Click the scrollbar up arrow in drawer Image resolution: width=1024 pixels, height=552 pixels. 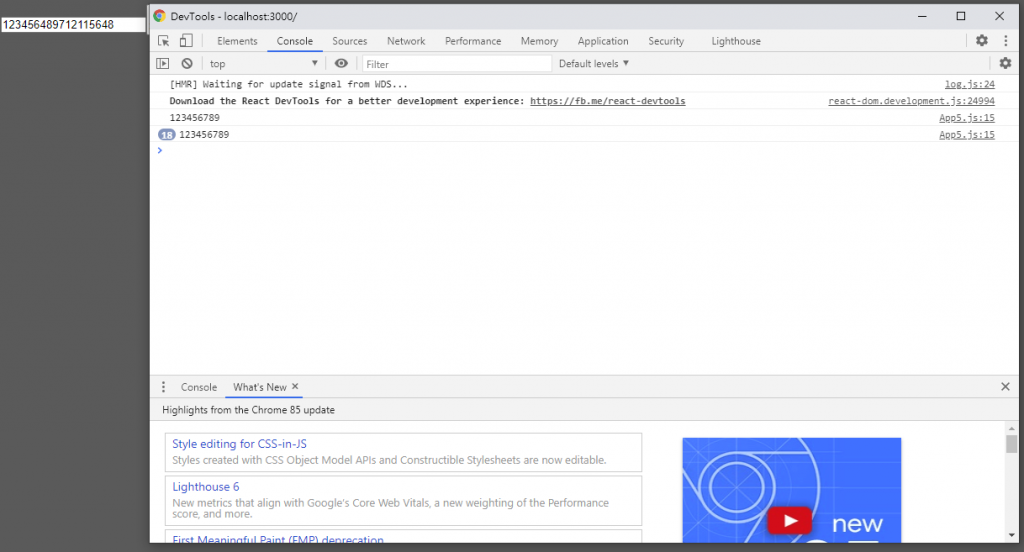pos(1012,429)
